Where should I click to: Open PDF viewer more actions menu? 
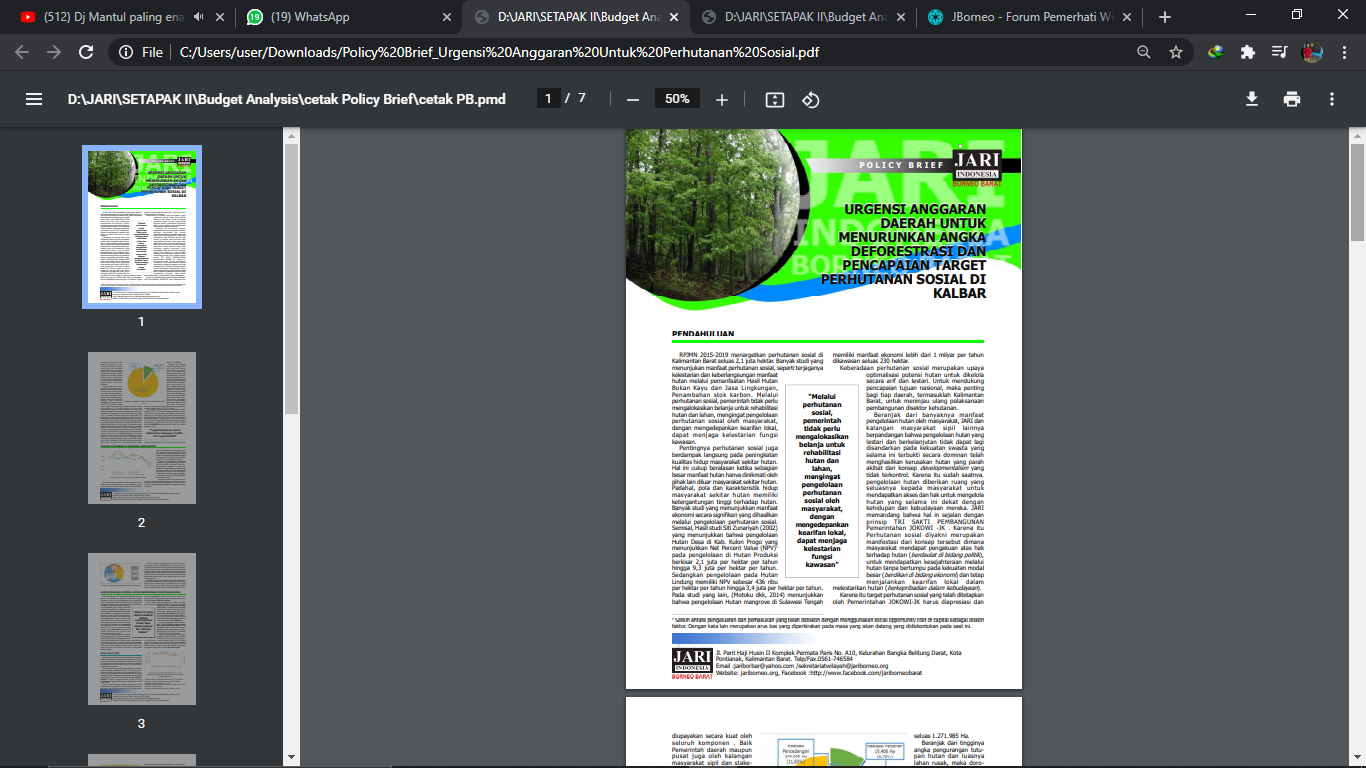[x=1332, y=99]
